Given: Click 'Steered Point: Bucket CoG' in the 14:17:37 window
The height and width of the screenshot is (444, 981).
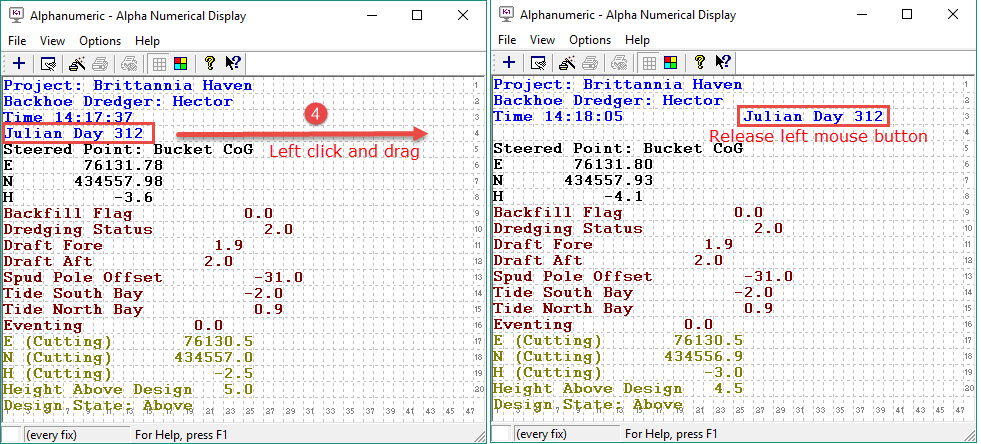Looking at the screenshot, I should pos(128,149).
